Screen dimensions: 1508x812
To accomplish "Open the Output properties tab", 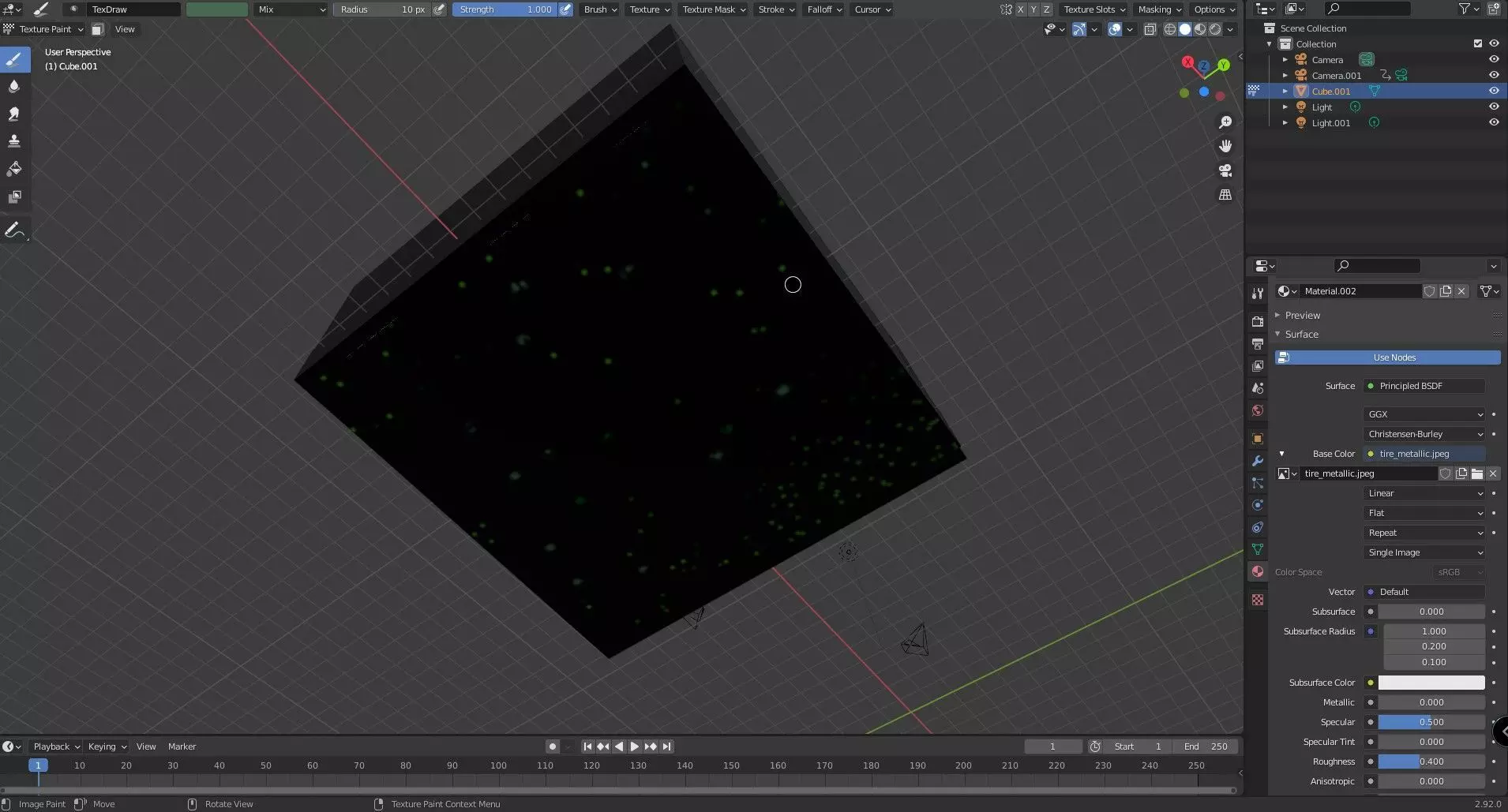I will point(1258,344).
